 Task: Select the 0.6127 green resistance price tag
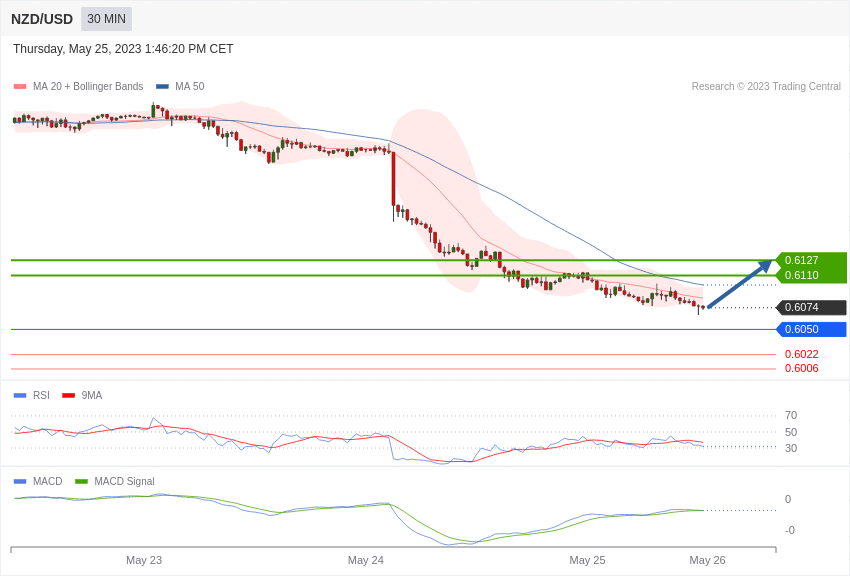[811, 260]
